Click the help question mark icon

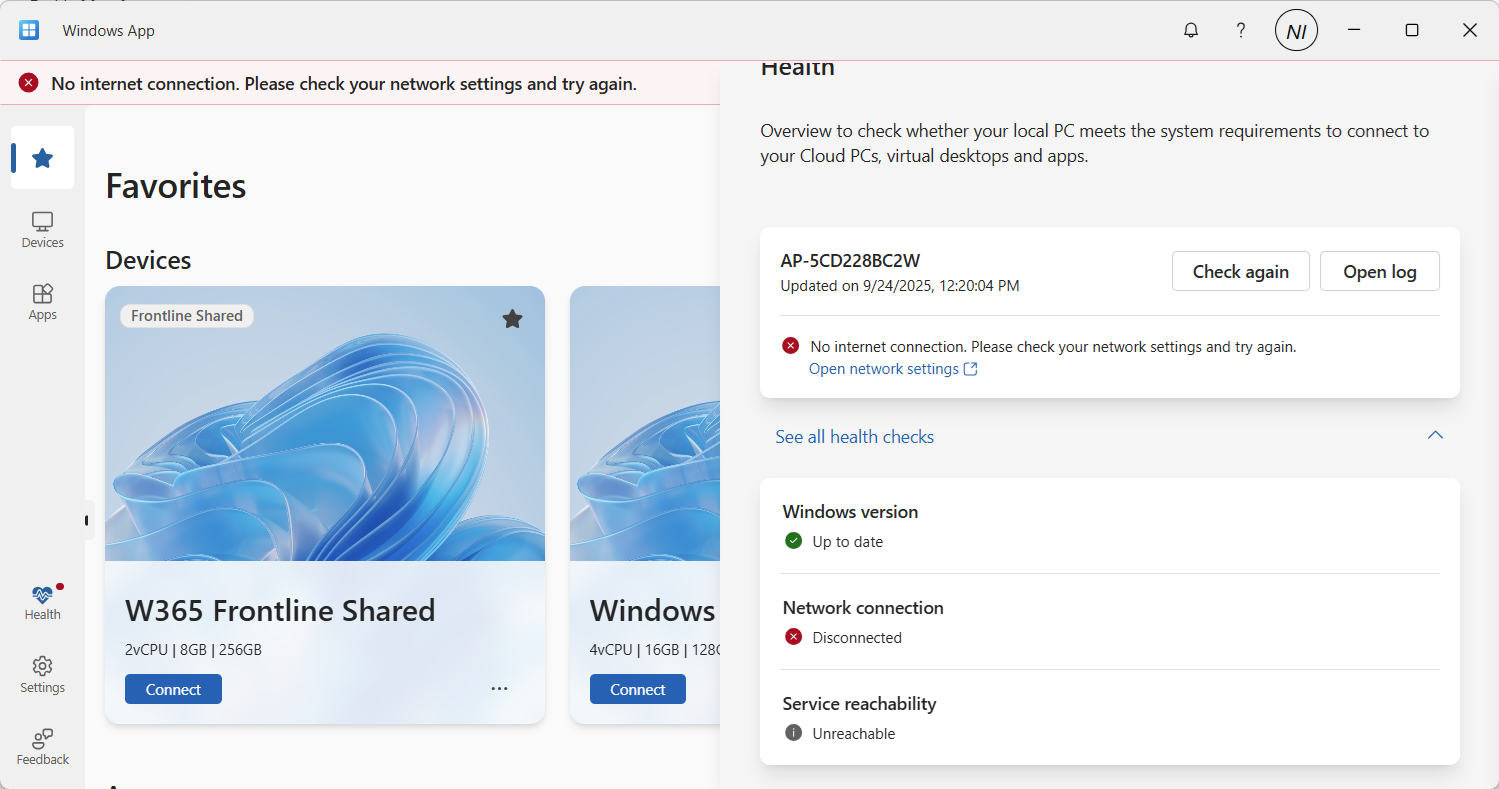[1240, 30]
